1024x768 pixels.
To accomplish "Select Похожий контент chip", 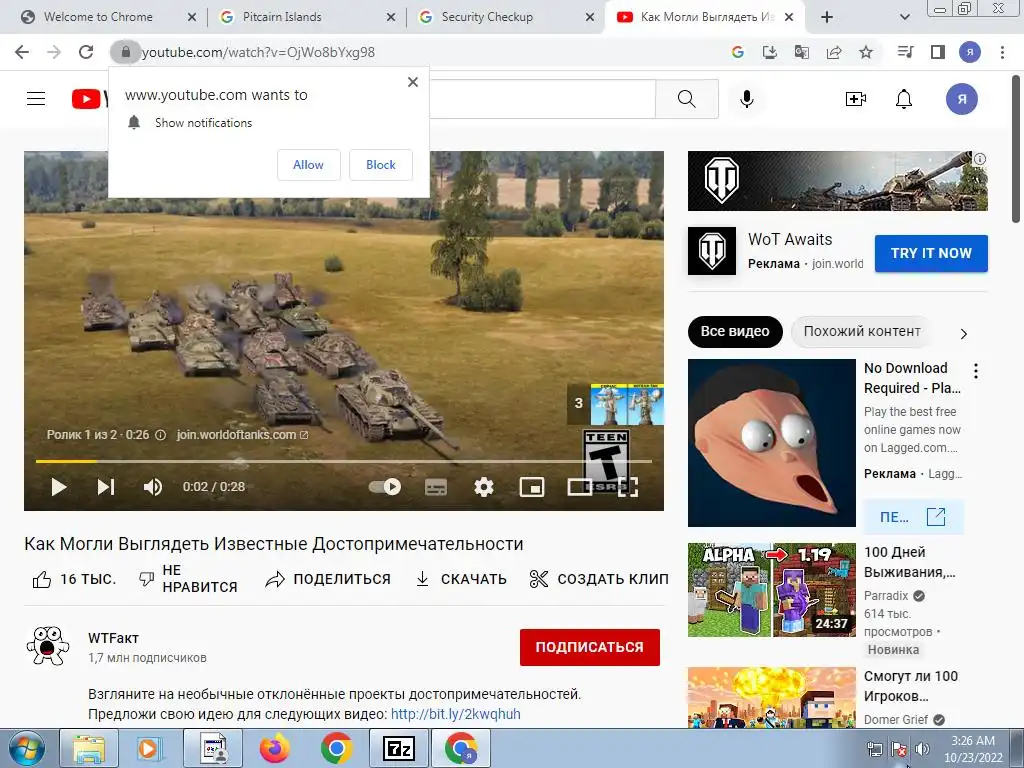I will 862,331.
